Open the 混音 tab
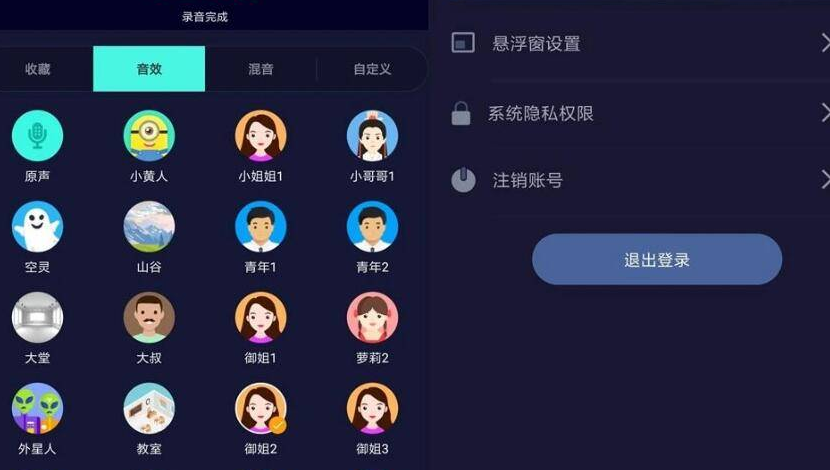Viewport: 830px width, 470px height. [x=260, y=69]
